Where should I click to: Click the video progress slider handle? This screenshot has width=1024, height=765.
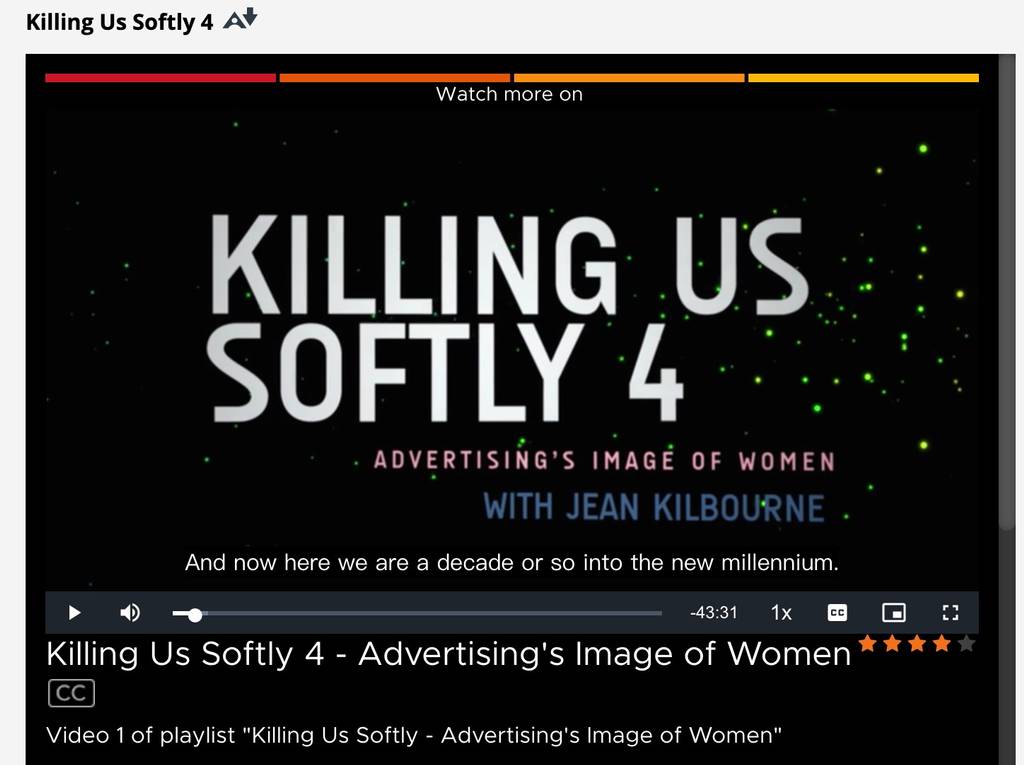(195, 614)
